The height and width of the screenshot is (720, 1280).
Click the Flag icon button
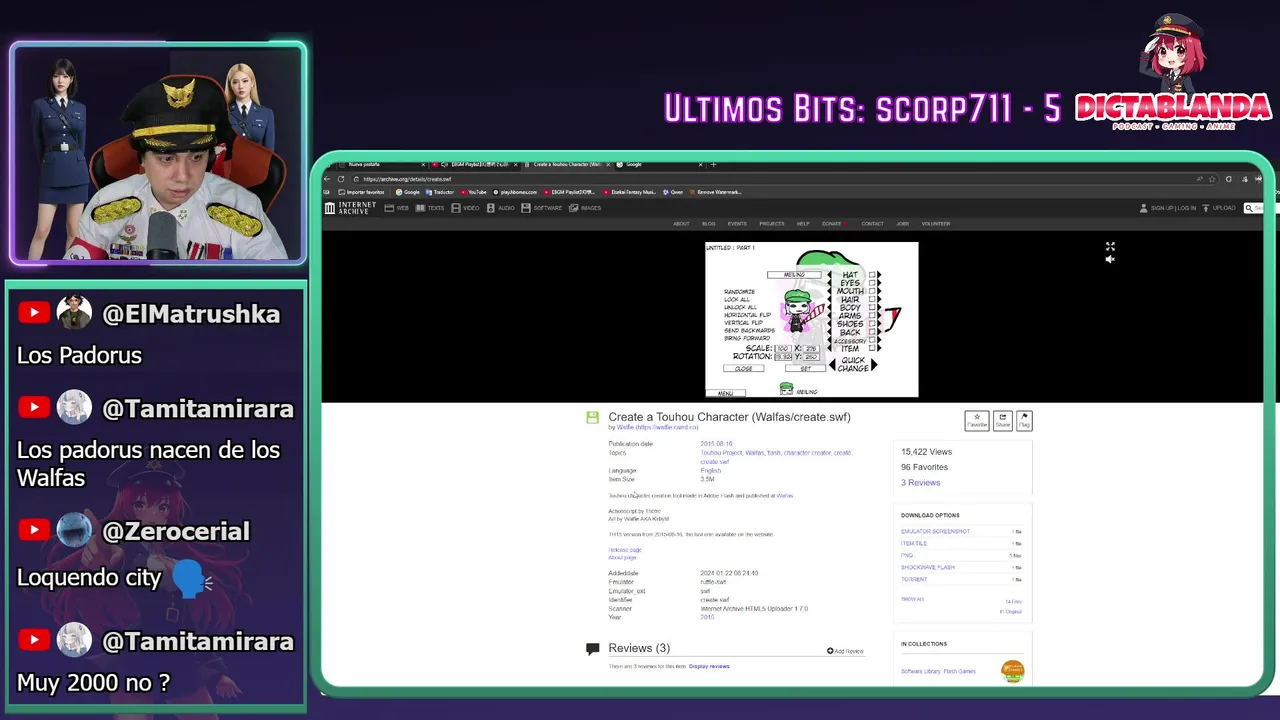[1024, 420]
